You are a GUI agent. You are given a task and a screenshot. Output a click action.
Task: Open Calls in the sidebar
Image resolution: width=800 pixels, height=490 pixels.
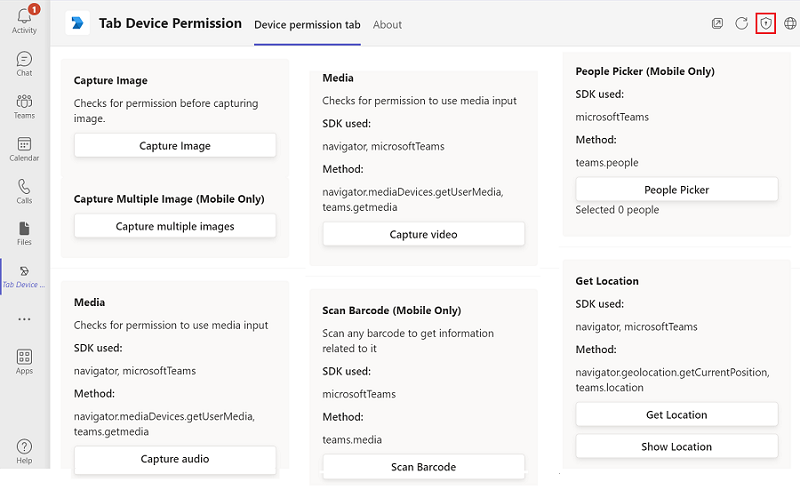24,191
